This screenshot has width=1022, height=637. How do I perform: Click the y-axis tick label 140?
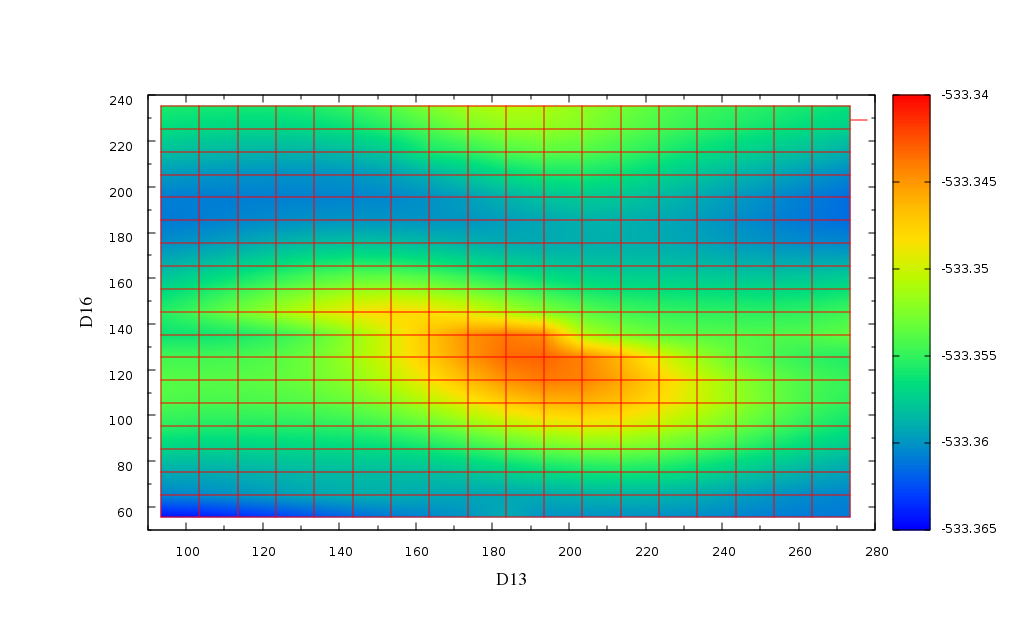click(x=121, y=329)
